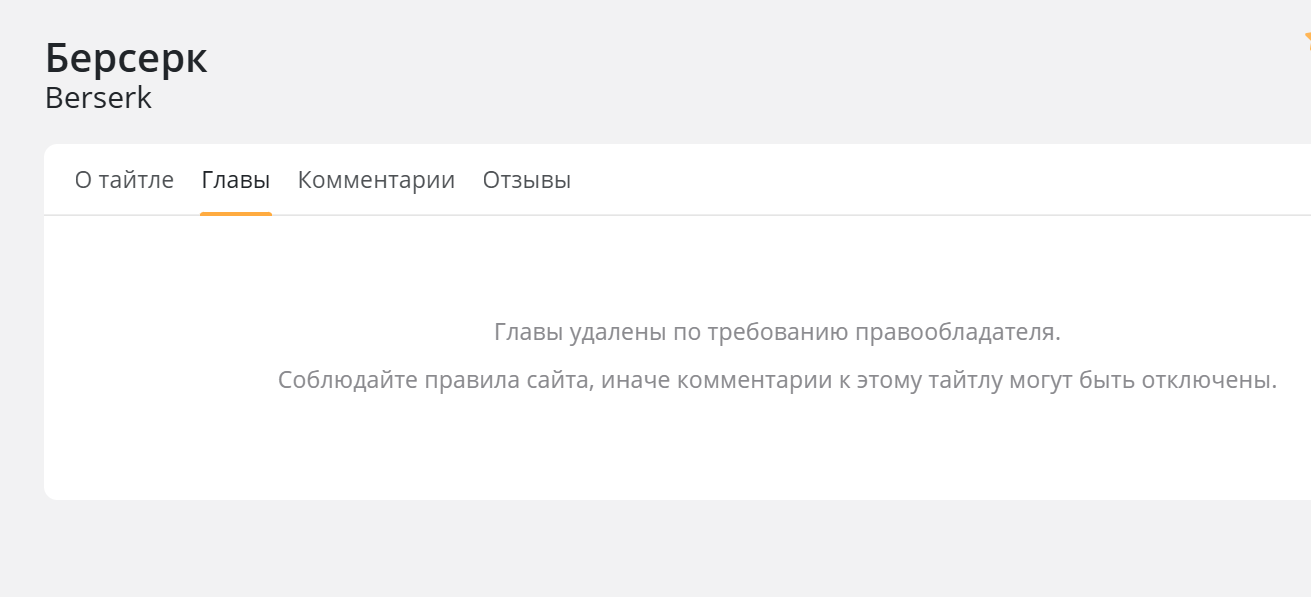
Task: Click the site rules warning message
Action: coord(777,381)
